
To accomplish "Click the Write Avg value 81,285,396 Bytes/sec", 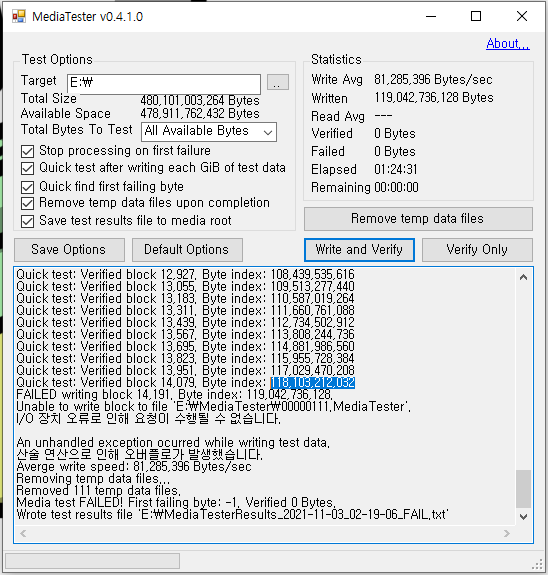I will click(x=433, y=80).
